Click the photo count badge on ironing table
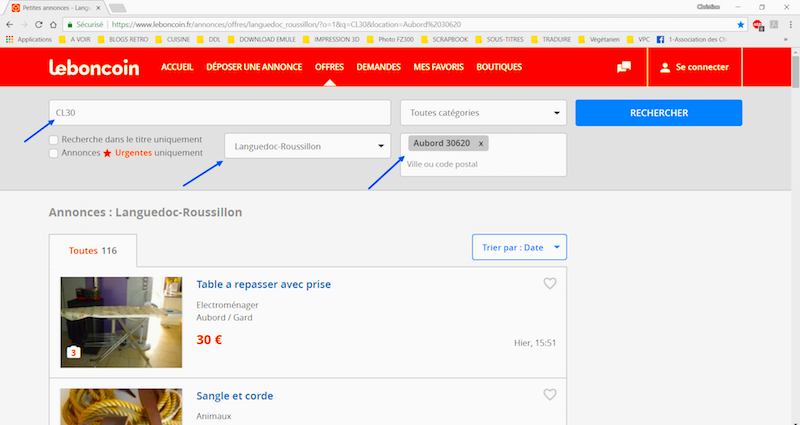Screen dimensions: 800x425 (x=73, y=352)
